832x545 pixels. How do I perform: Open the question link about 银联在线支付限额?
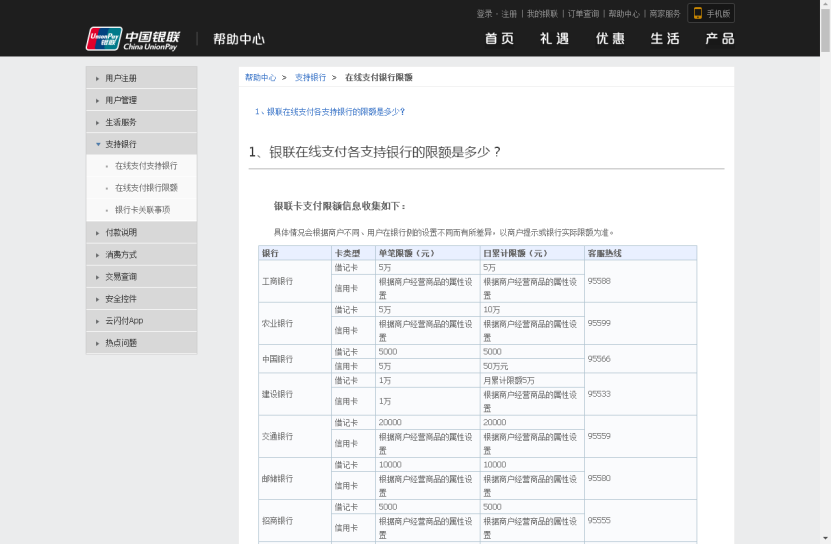pyautogui.click(x=330, y=112)
